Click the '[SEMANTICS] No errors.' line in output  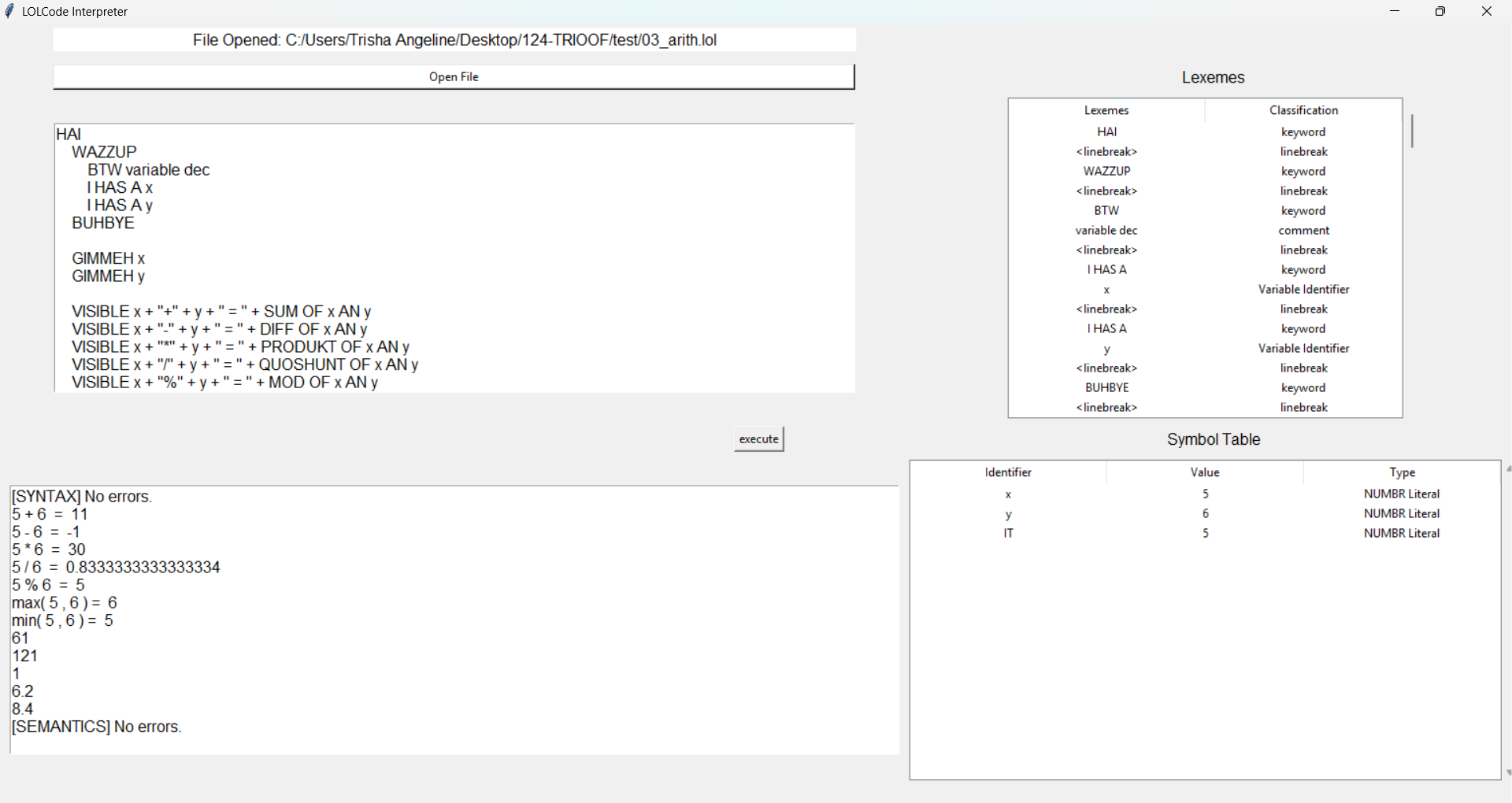pyautogui.click(x=97, y=727)
